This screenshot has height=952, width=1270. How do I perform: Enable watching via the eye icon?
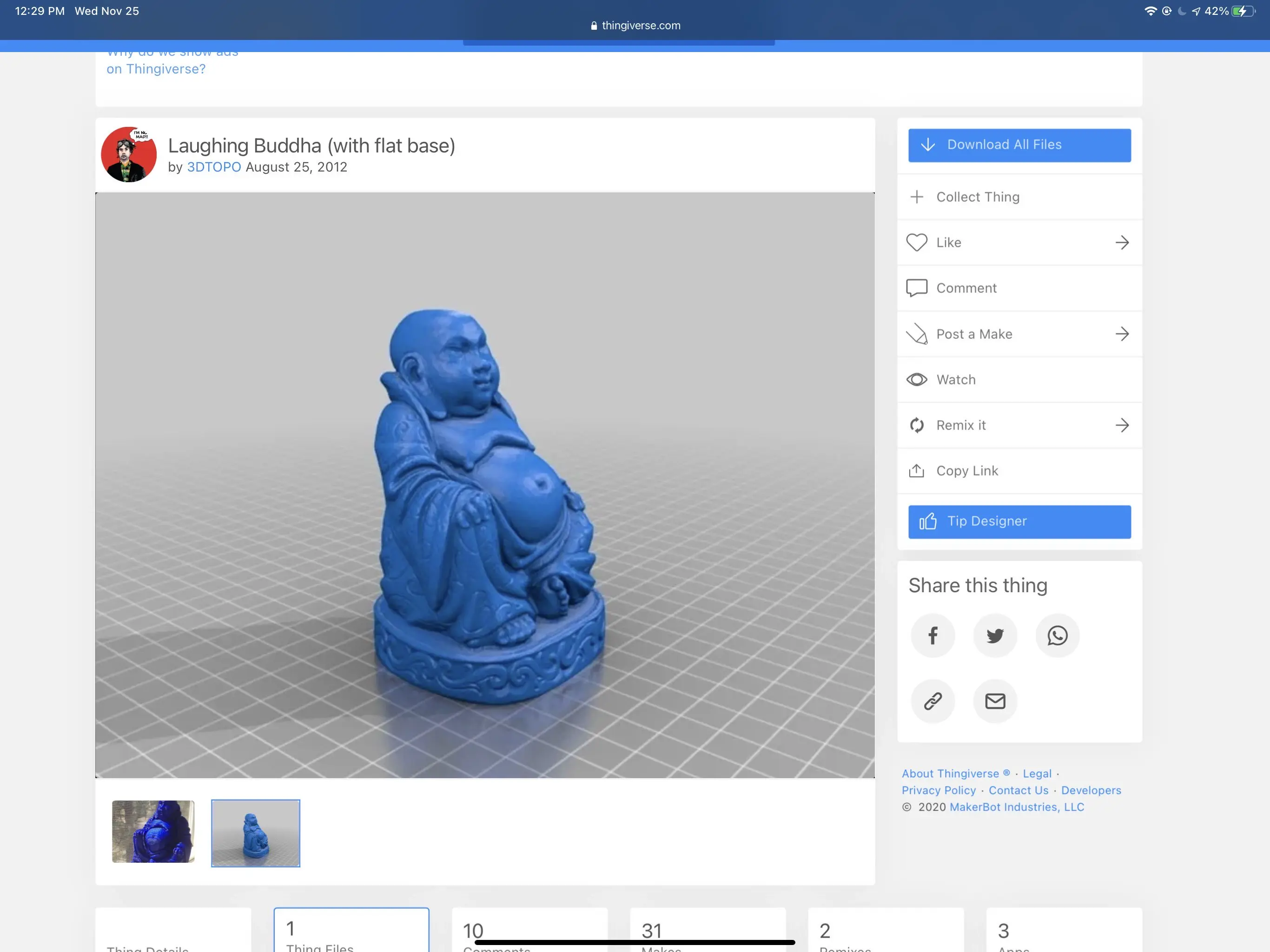(917, 379)
